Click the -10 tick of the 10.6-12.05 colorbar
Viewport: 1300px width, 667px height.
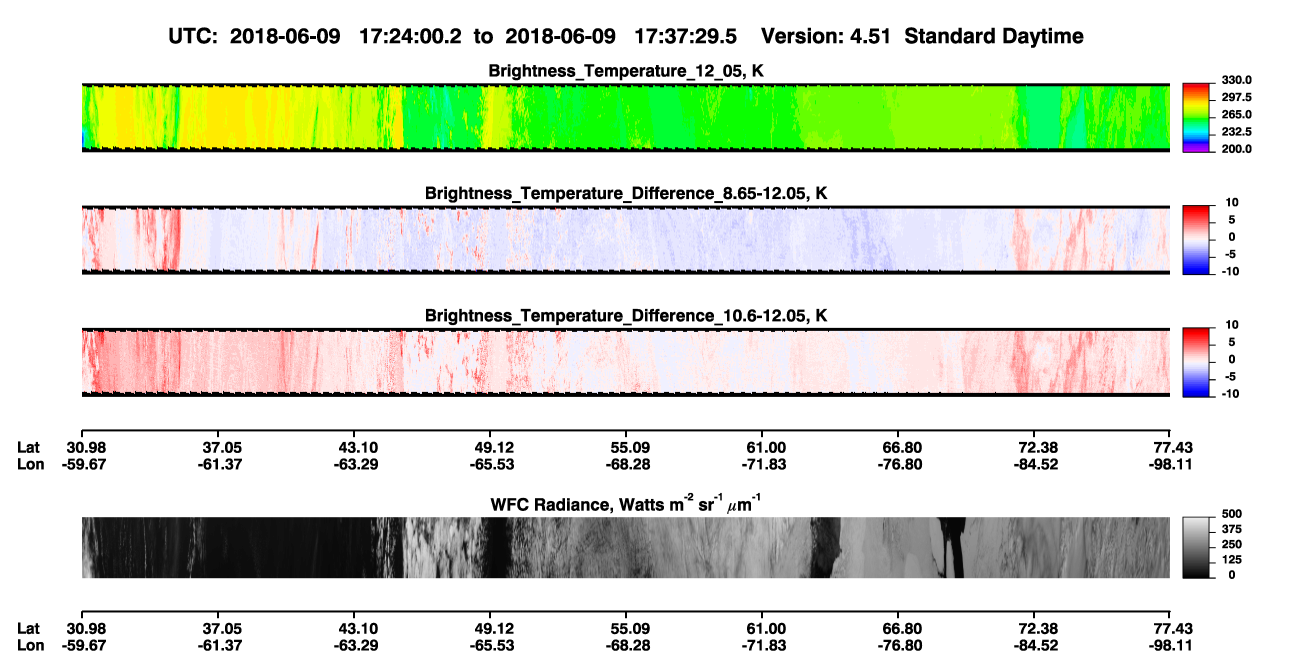[x=1230, y=394]
